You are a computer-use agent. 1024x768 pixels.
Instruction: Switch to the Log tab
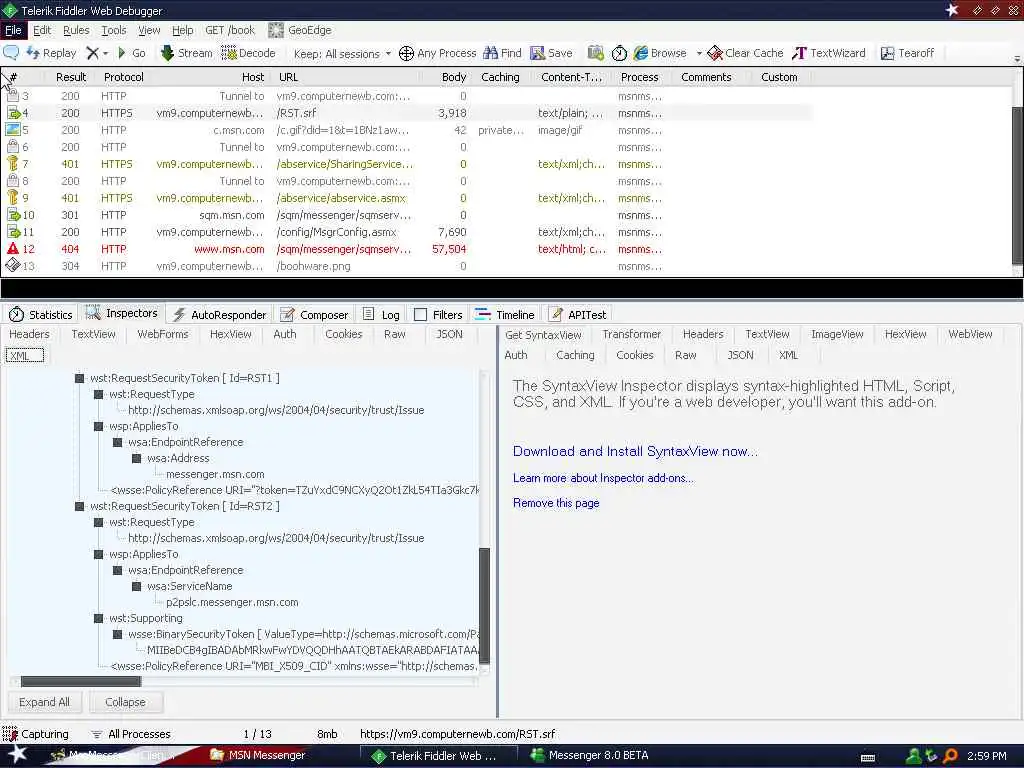381,315
